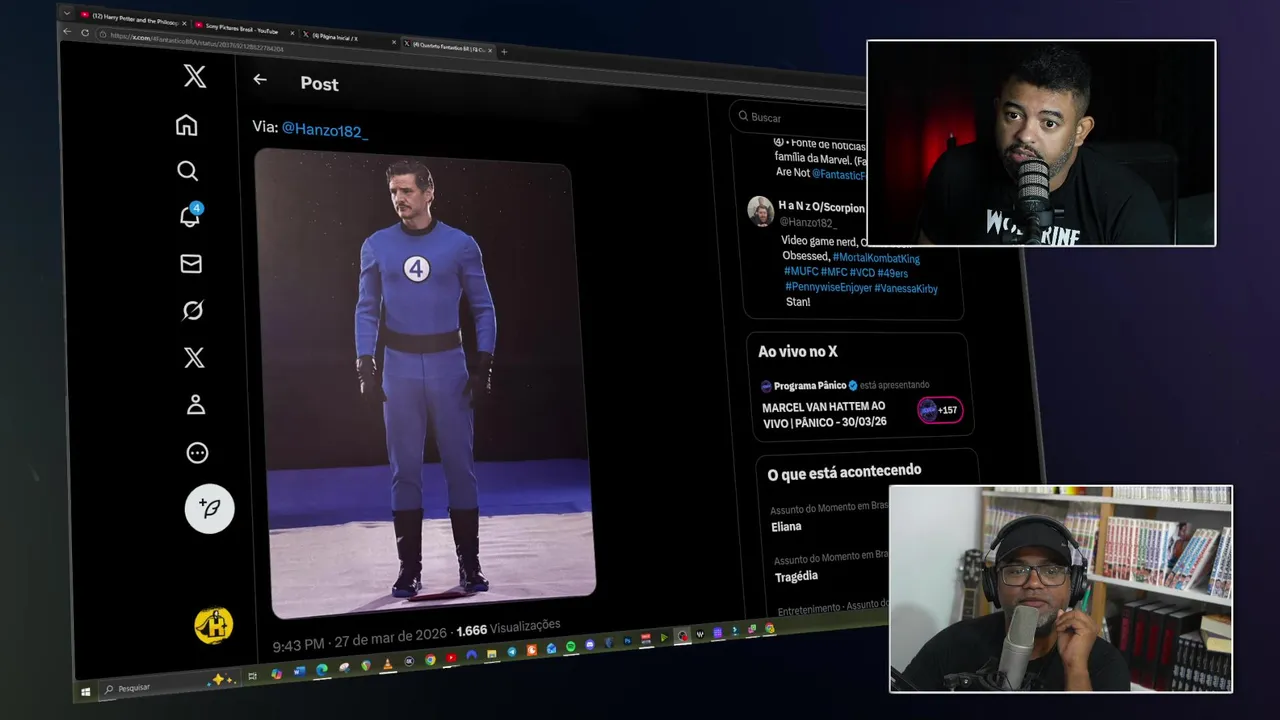The height and width of the screenshot is (720, 1280).
Task: Open the Windows Start menu
Action: click(85, 692)
